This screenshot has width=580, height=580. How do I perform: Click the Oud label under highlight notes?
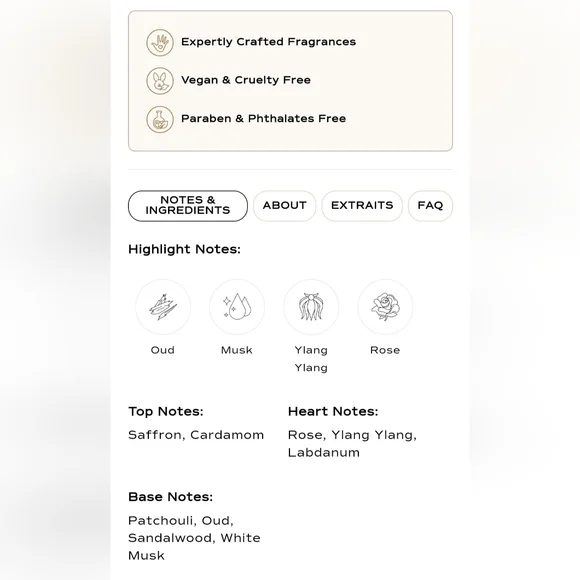pos(163,350)
